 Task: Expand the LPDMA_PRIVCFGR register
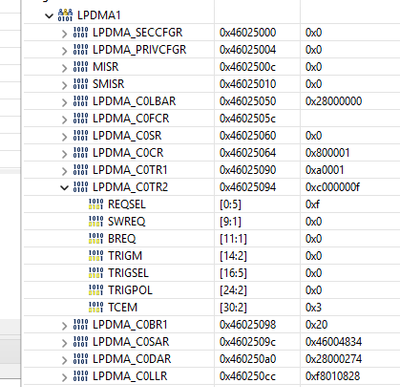(64, 51)
